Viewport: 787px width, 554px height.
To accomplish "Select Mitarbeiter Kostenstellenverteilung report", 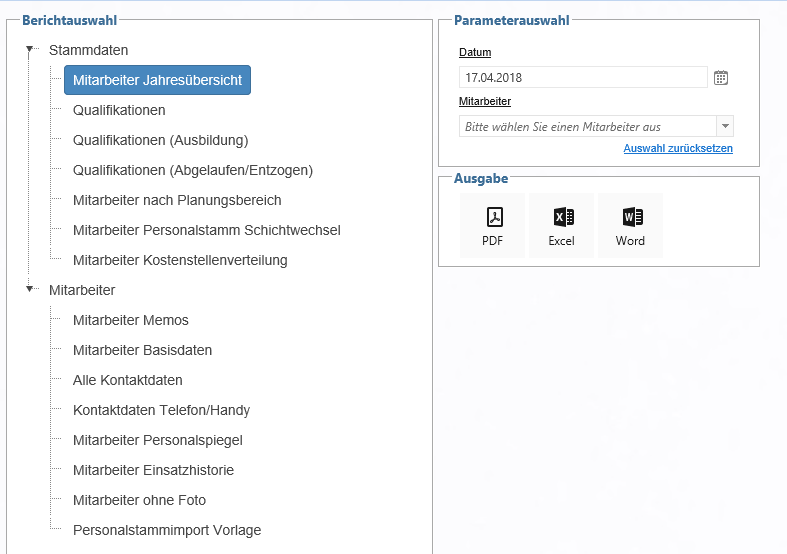I will tap(180, 260).
